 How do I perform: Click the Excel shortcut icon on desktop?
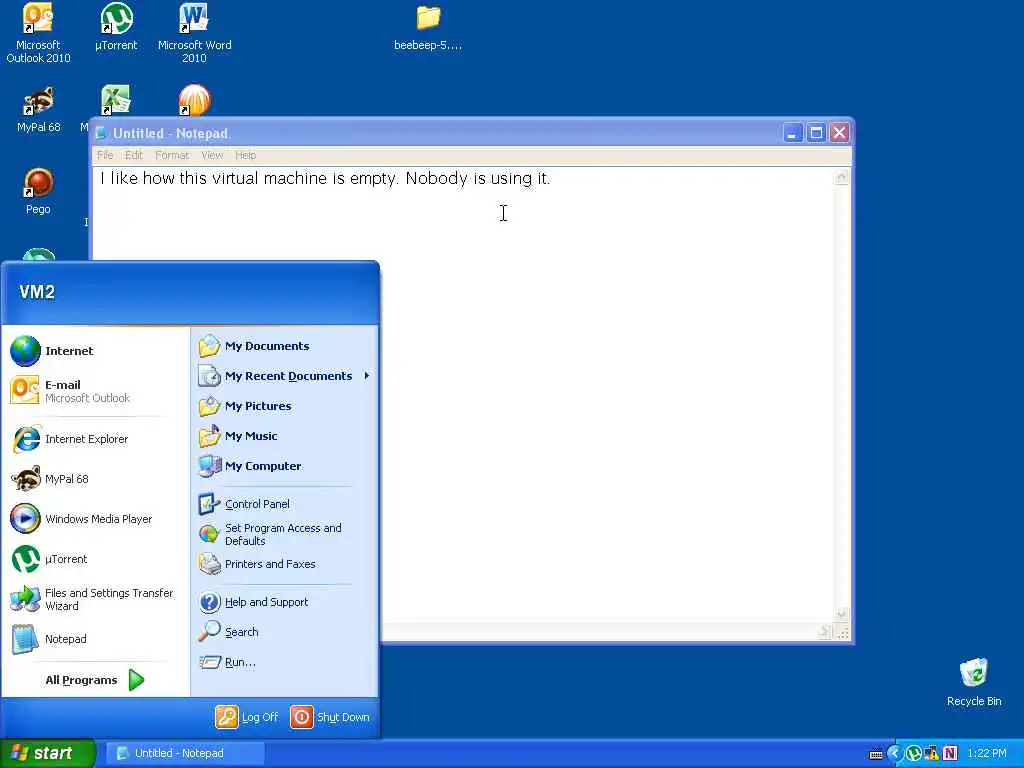116,100
